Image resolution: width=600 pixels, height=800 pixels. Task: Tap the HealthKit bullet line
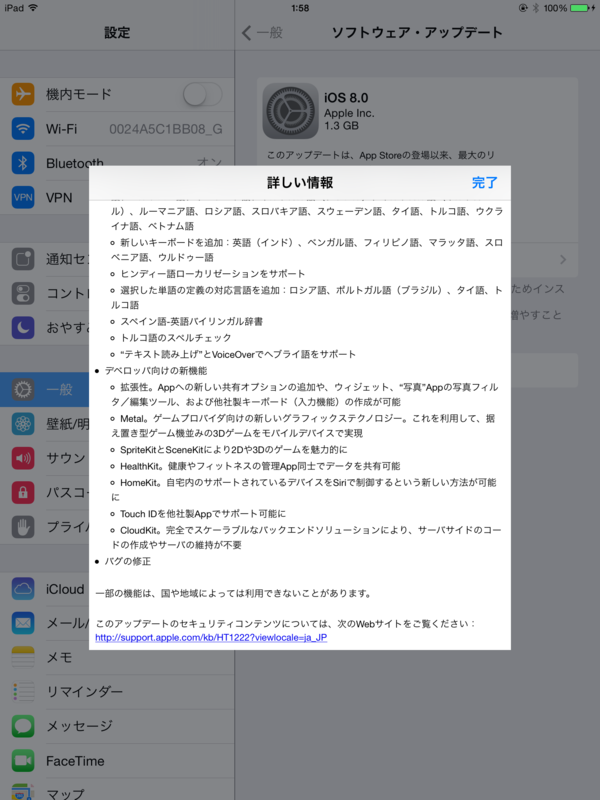(x=260, y=466)
